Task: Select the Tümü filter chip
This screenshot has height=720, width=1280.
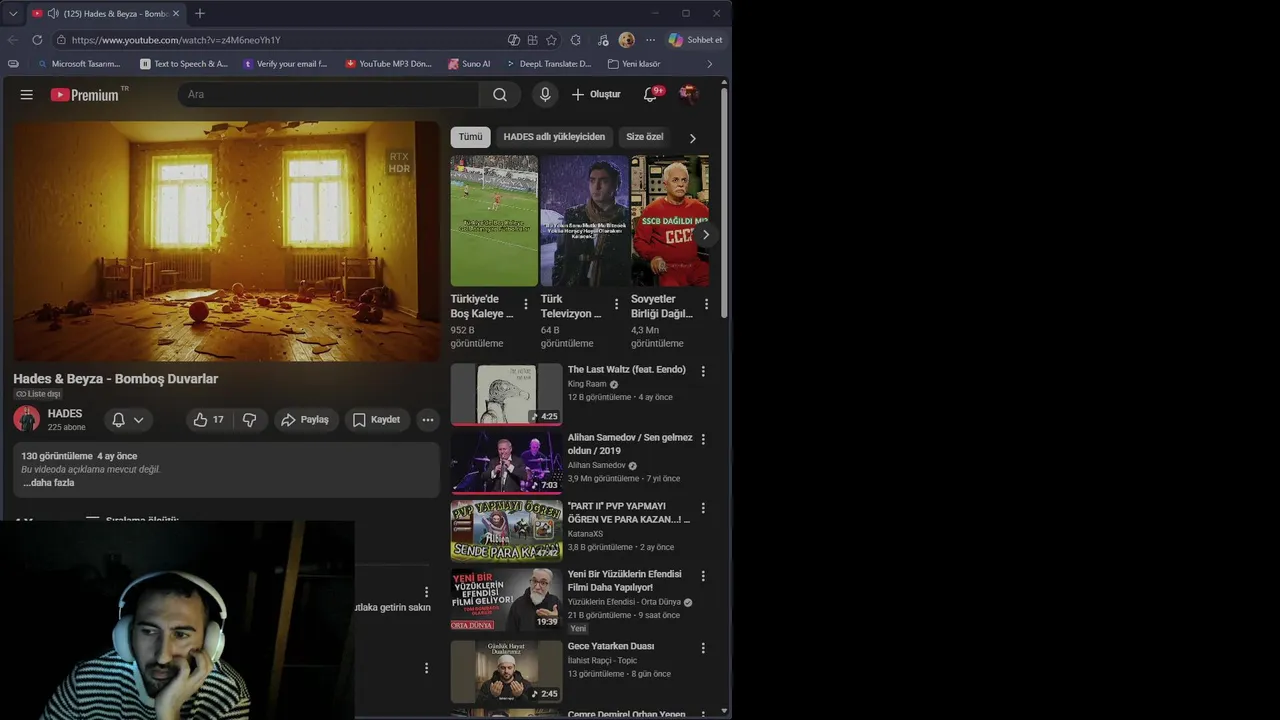Action: click(x=470, y=137)
